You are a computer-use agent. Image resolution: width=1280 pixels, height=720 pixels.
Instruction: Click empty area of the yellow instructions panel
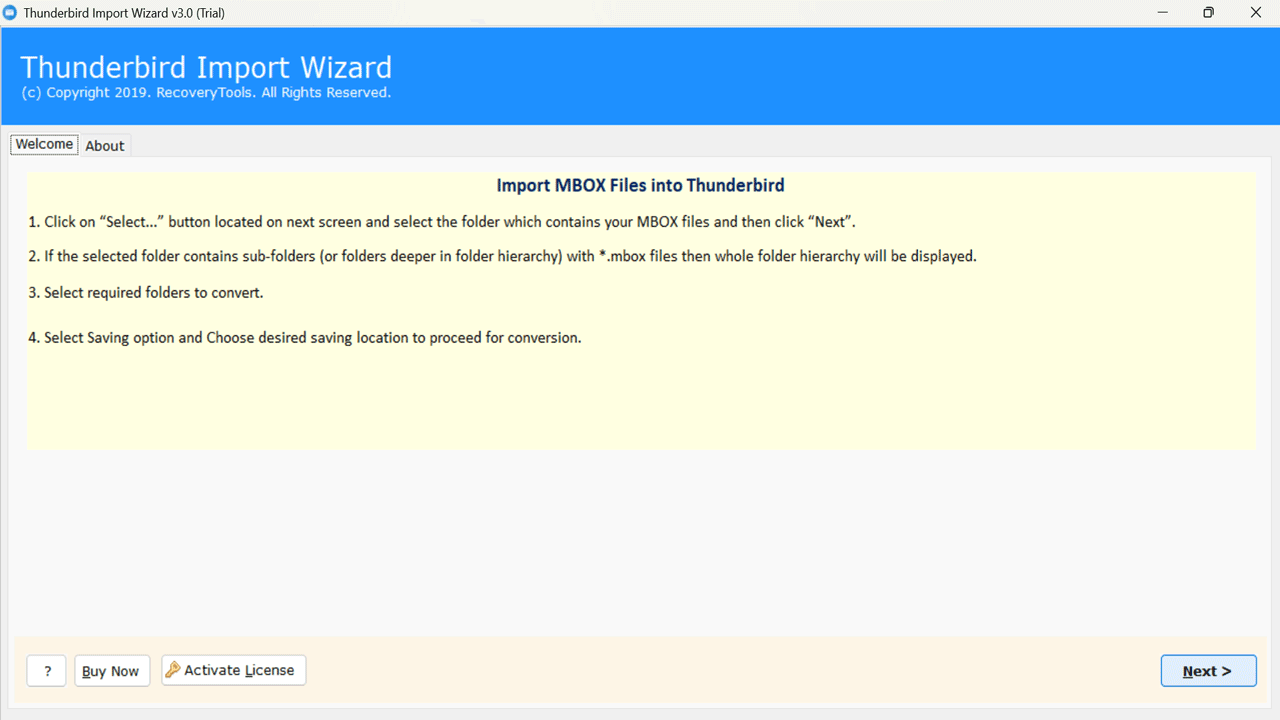tap(640, 400)
